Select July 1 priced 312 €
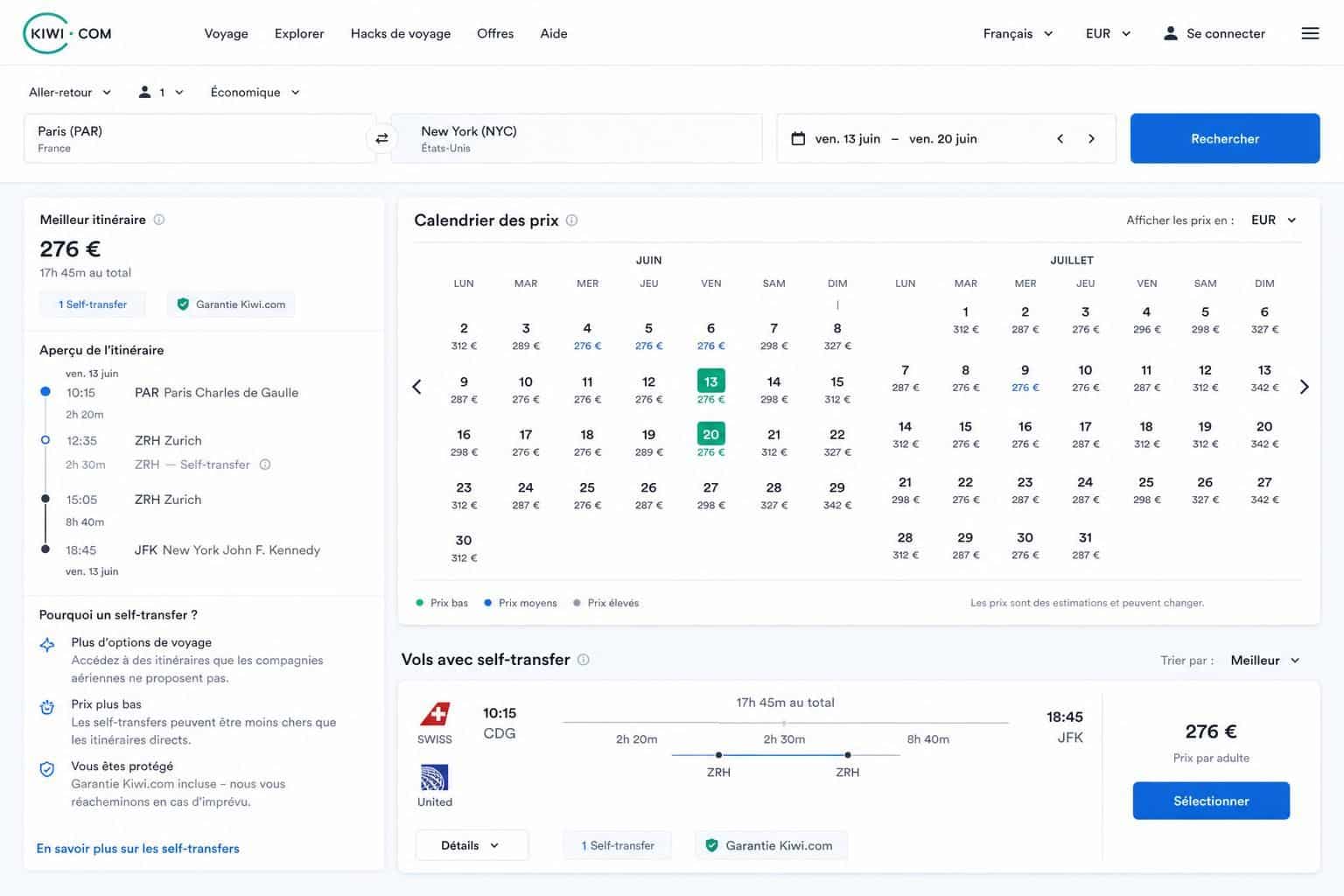Image resolution: width=1344 pixels, height=896 pixels. pyautogui.click(x=965, y=319)
